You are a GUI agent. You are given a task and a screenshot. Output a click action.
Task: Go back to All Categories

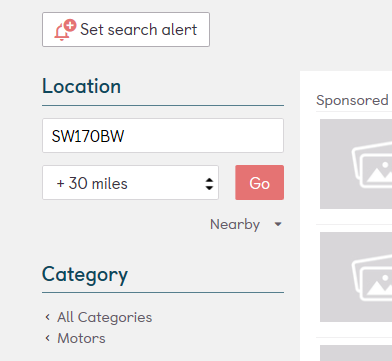coord(105,317)
